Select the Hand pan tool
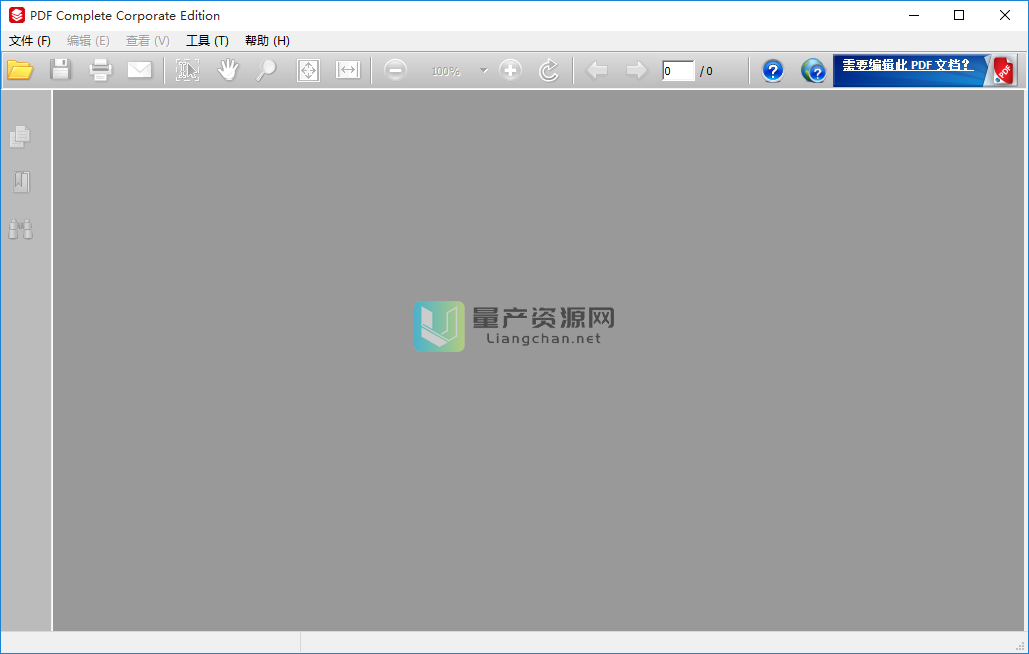Viewport: 1029px width, 654px height. pyautogui.click(x=228, y=70)
